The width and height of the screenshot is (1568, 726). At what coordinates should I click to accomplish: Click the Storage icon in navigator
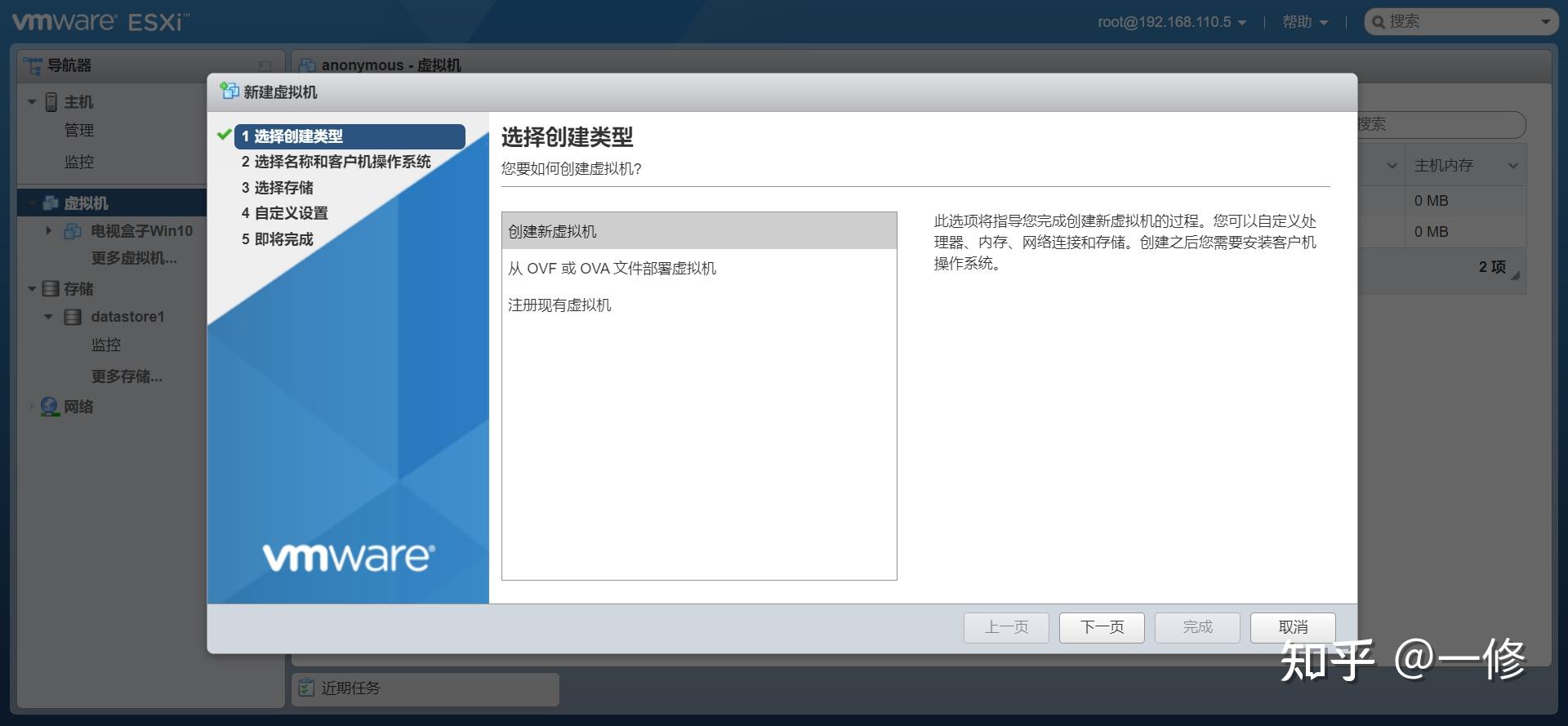pos(51,289)
